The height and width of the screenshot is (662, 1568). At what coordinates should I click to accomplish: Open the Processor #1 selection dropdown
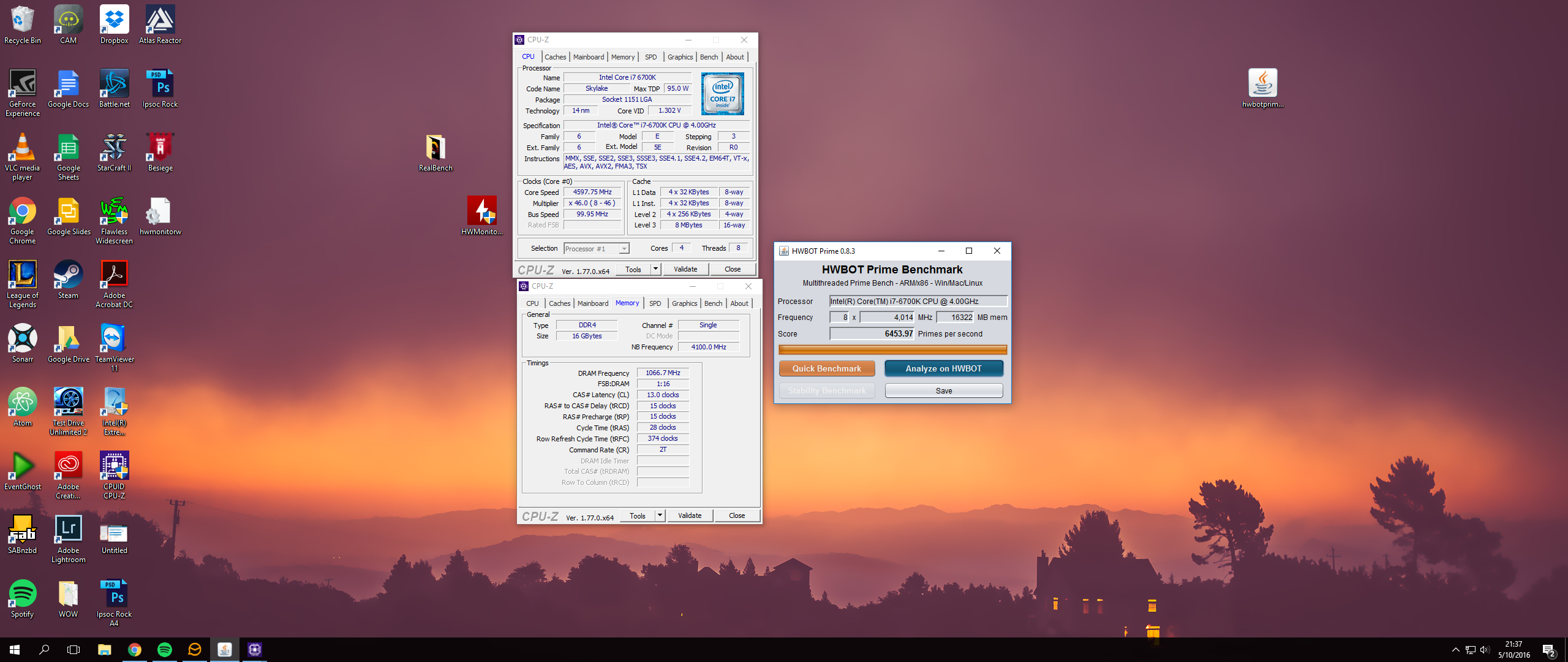pos(596,248)
